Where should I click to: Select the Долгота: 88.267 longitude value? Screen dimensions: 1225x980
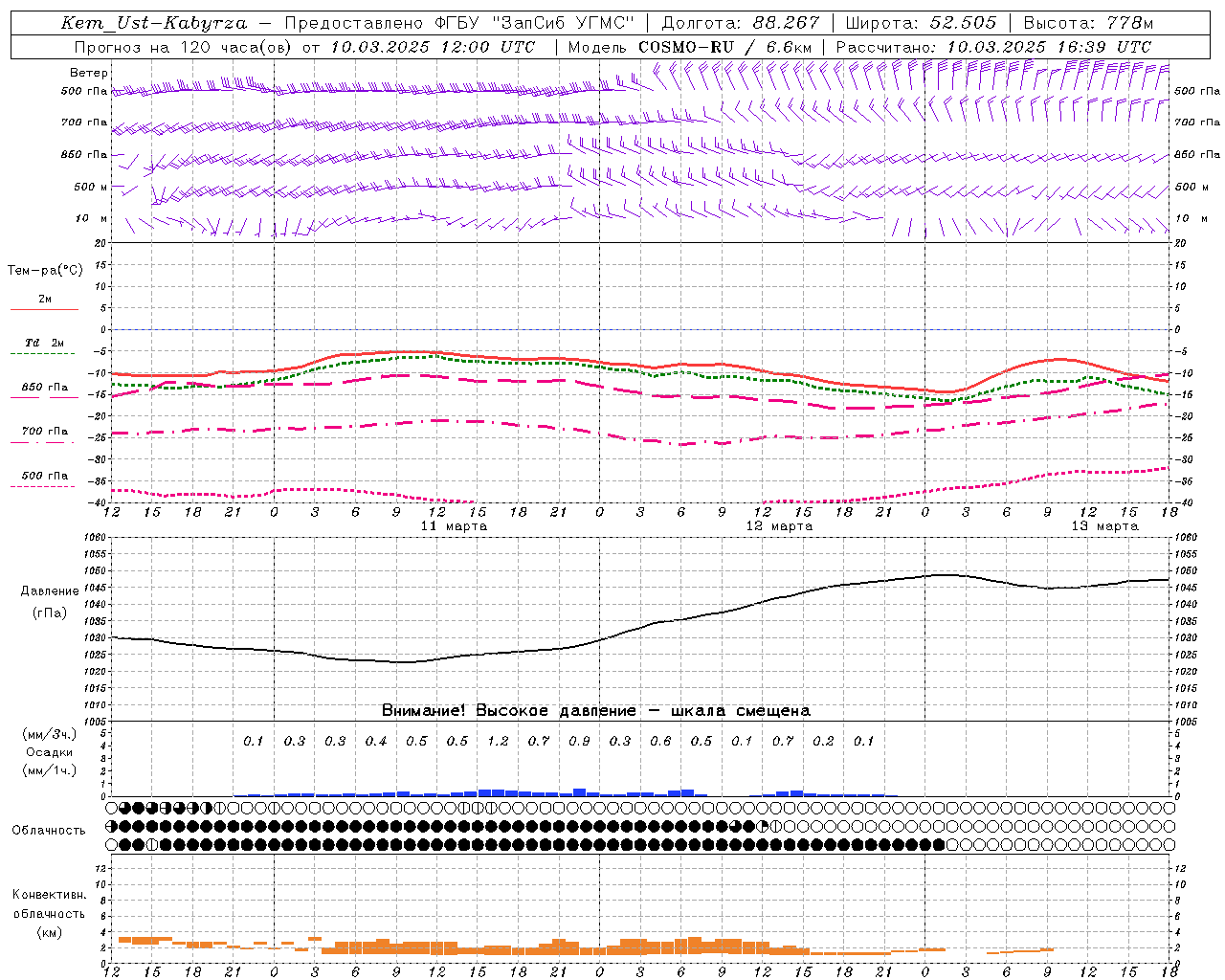(740, 23)
